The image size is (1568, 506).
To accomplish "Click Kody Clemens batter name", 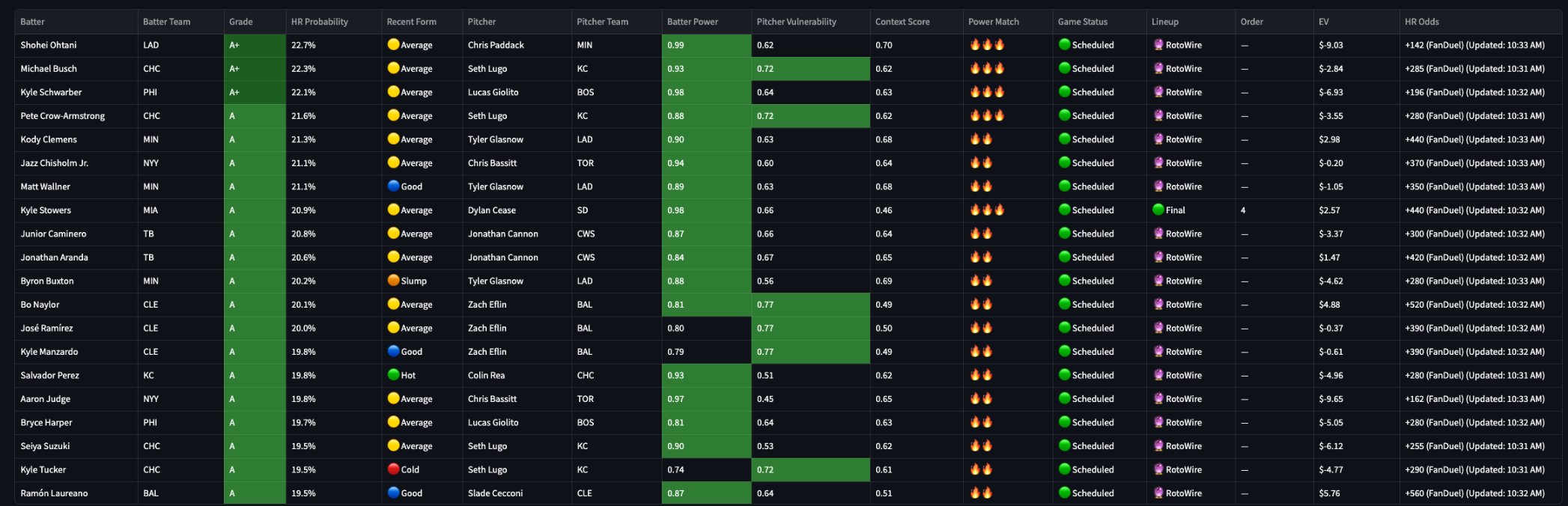I will tap(49, 139).
